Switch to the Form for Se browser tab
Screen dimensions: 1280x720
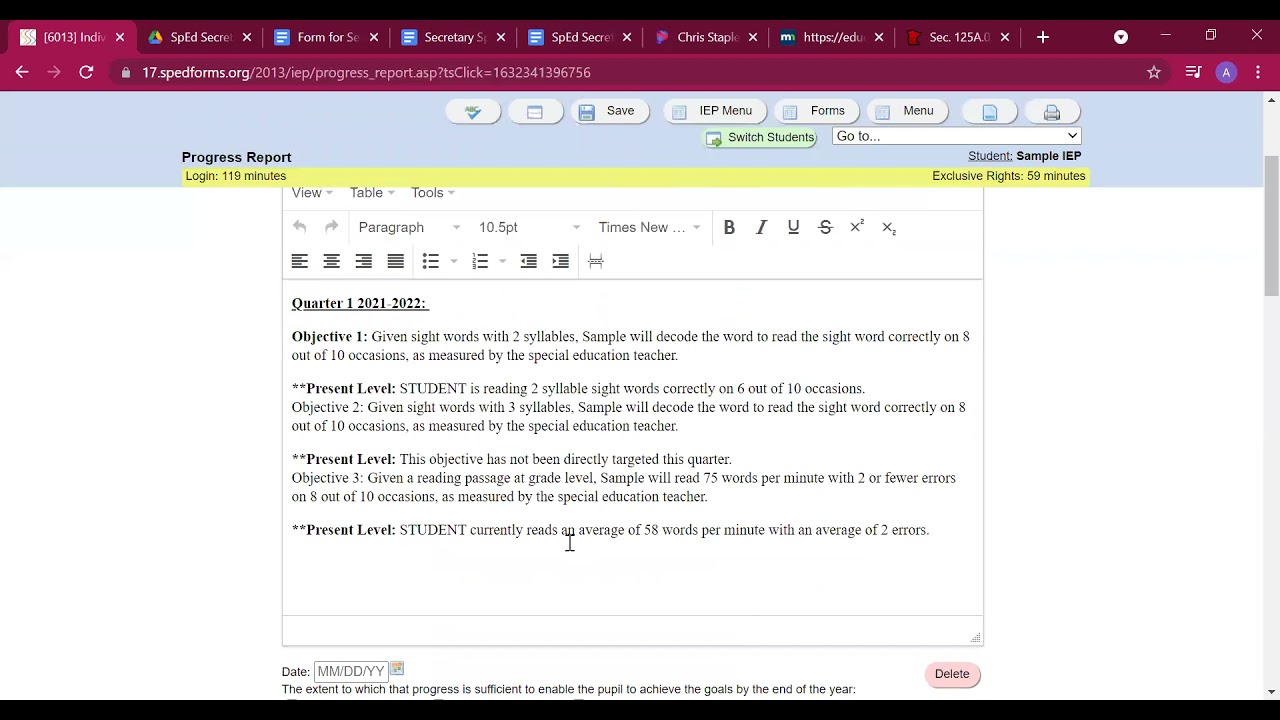click(327, 37)
